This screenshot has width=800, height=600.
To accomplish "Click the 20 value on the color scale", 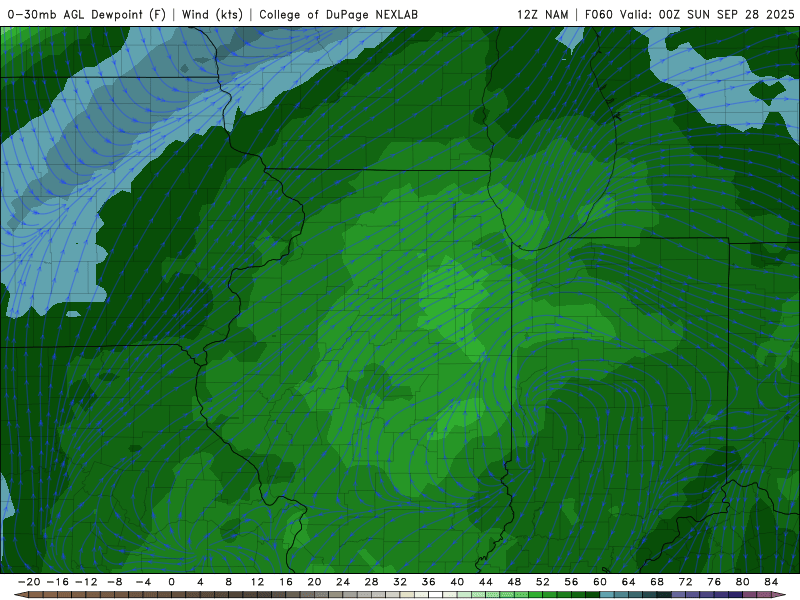I will 314,582.
